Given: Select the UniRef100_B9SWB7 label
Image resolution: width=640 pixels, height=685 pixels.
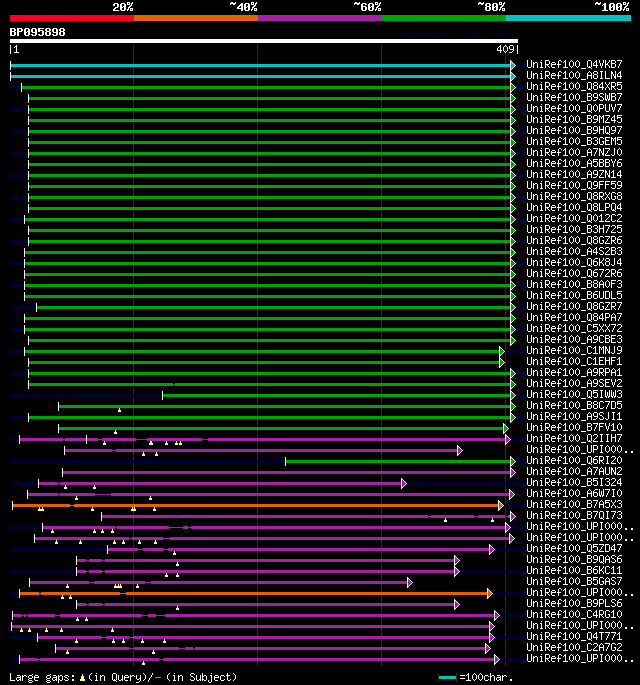Looking at the screenshot, I should (x=574, y=97).
